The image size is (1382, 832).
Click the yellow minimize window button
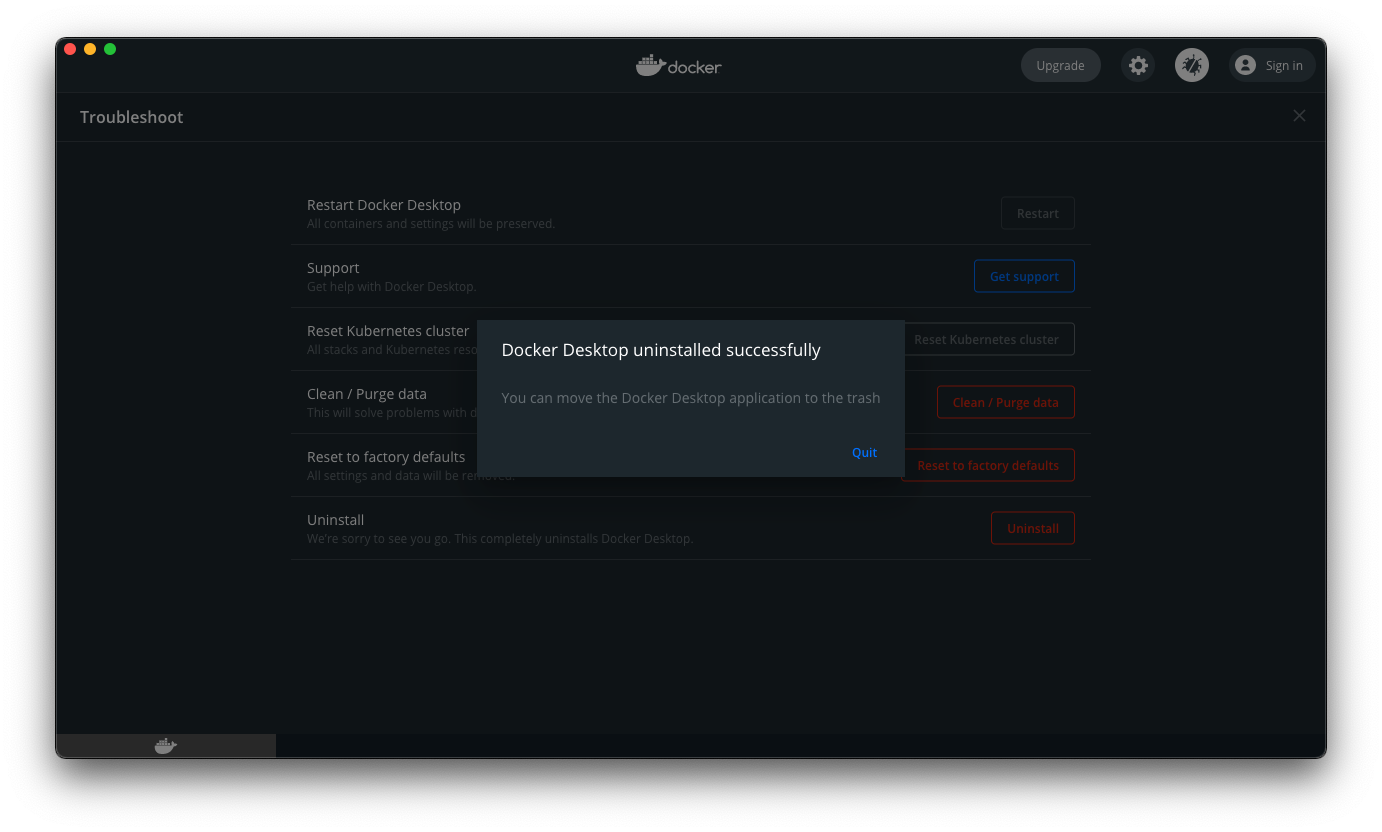point(90,49)
